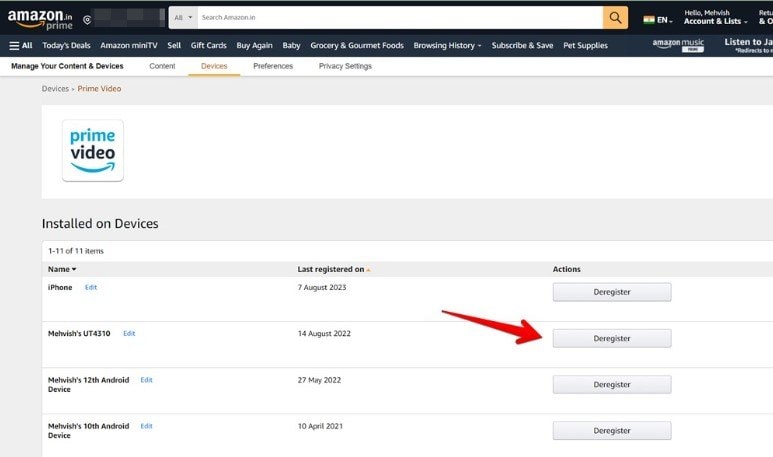The image size is (773, 457).
Task: Click the Installed on Devices heading
Action: point(100,224)
